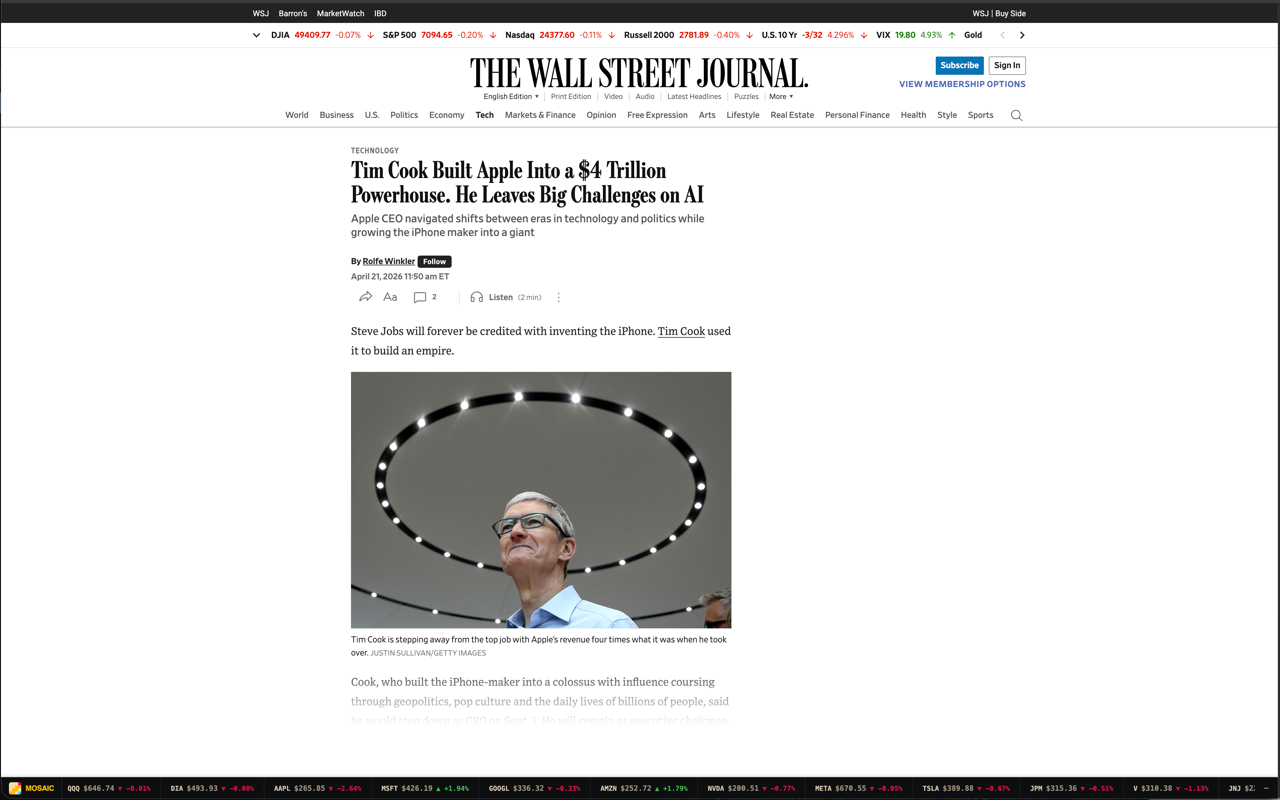This screenshot has width=1280, height=800.
Task: Expand the market data bar chevron beside DJIA
Action: coord(256,35)
